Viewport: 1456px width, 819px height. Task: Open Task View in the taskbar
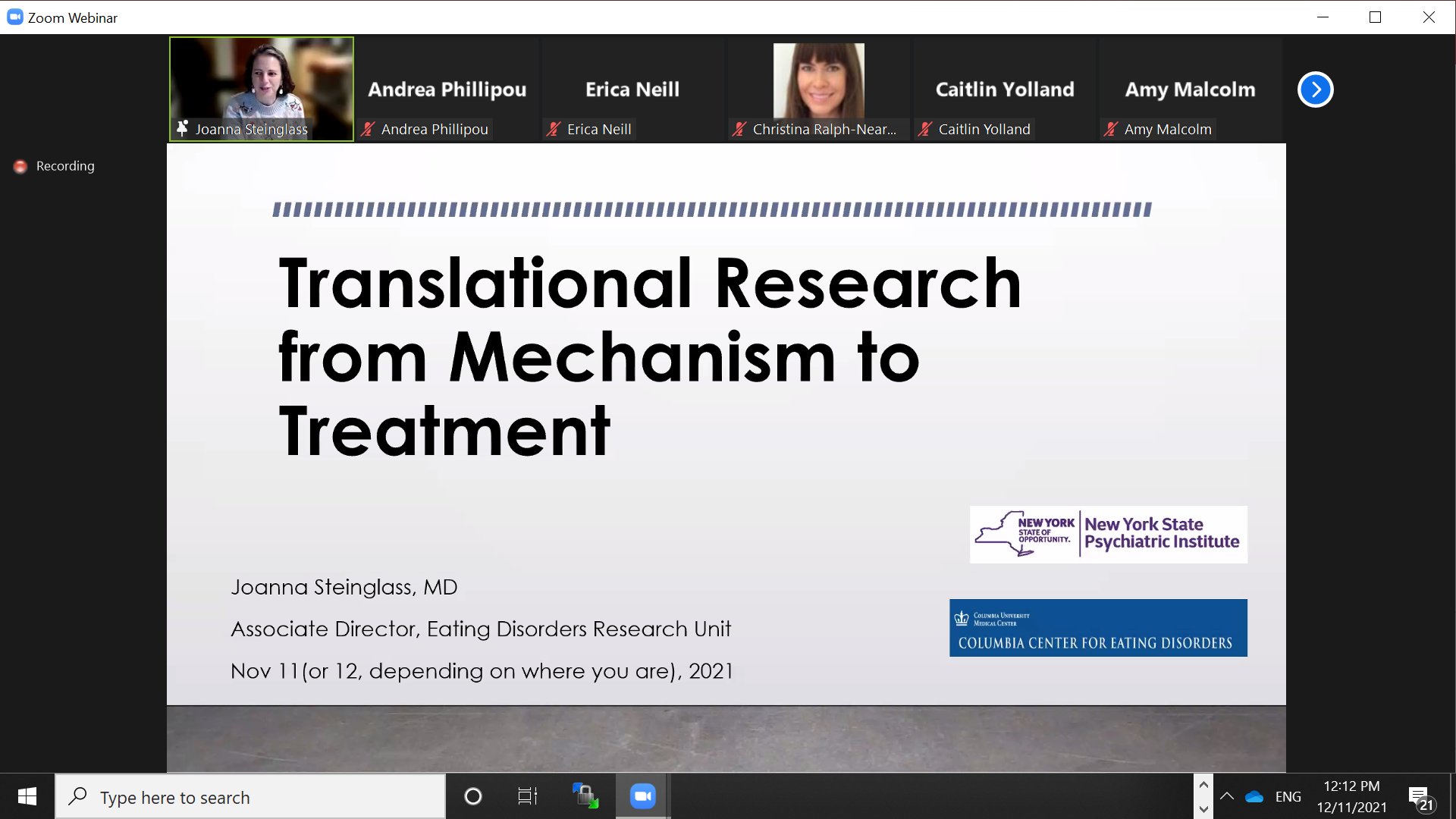click(527, 796)
